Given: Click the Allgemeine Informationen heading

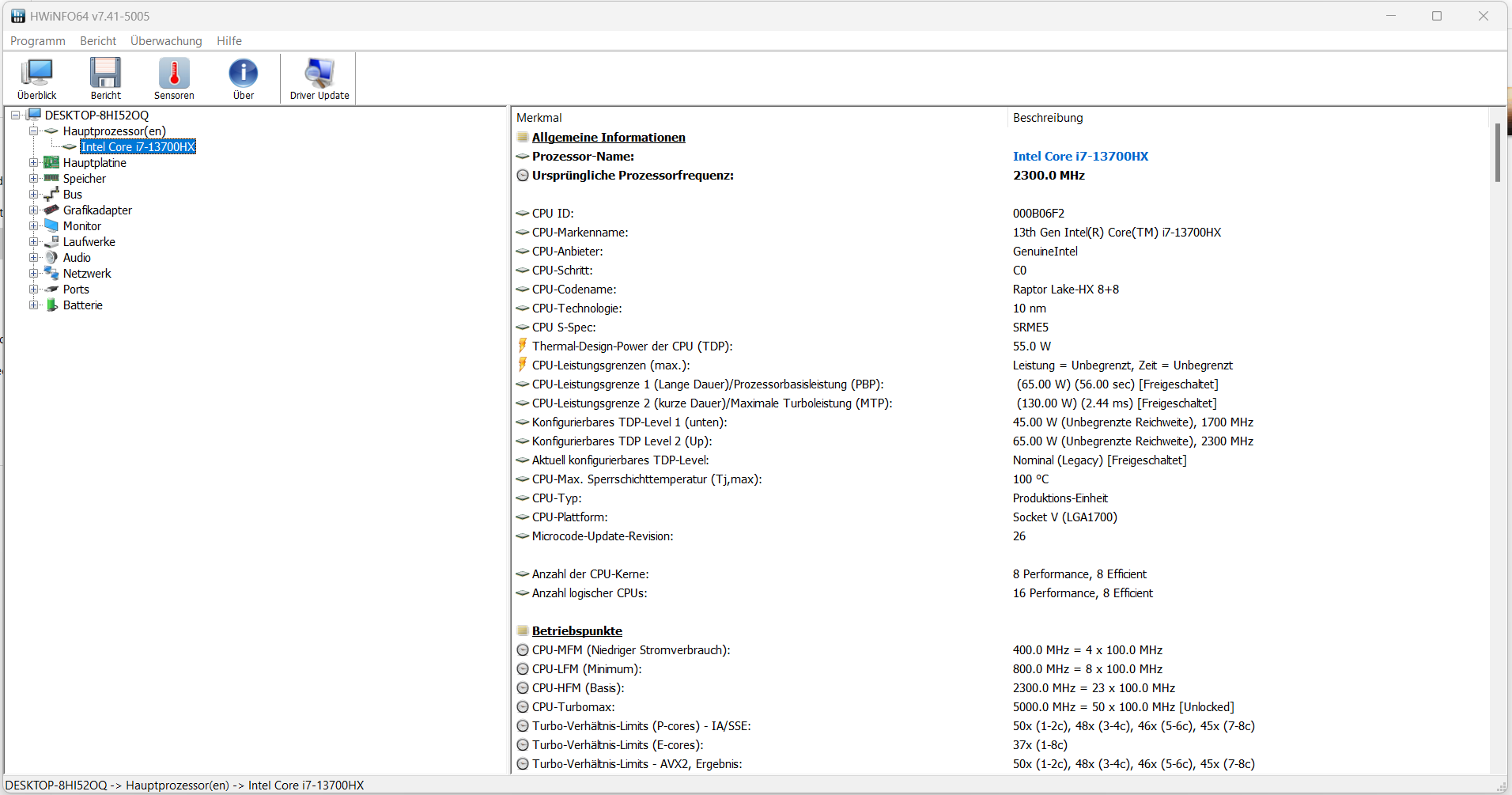Looking at the screenshot, I should point(609,138).
